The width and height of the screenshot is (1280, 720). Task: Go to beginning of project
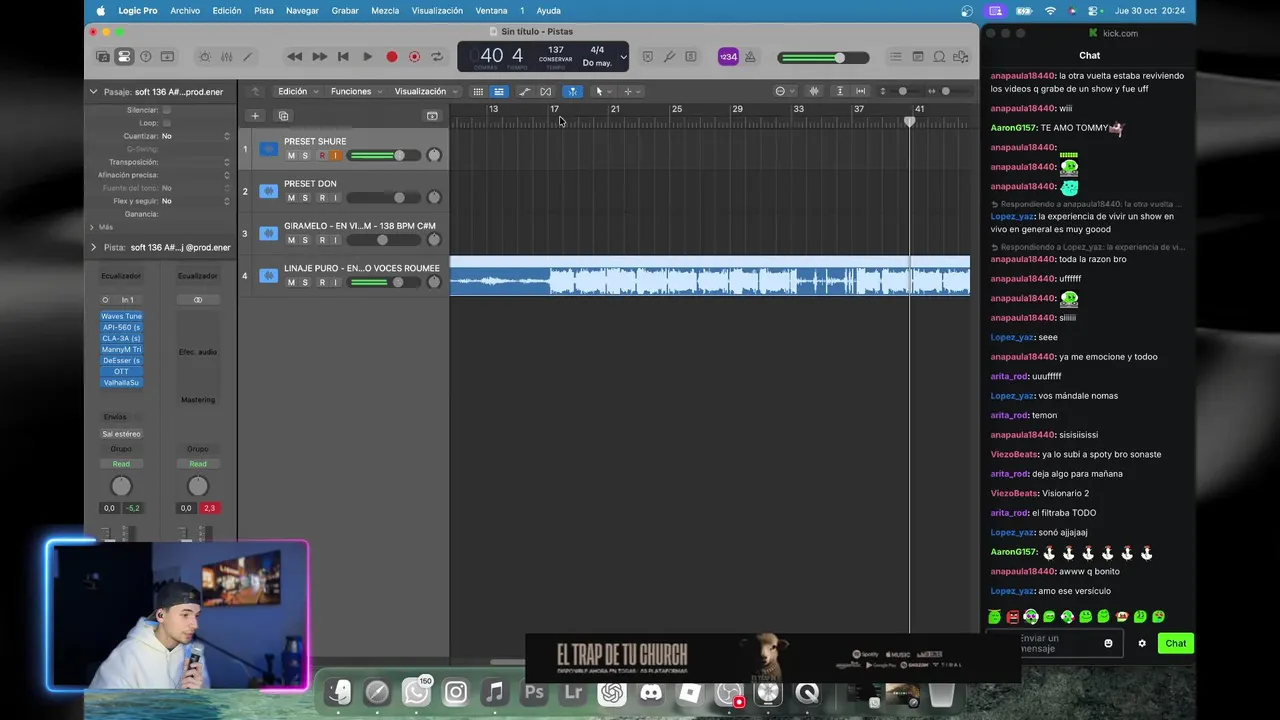click(343, 57)
